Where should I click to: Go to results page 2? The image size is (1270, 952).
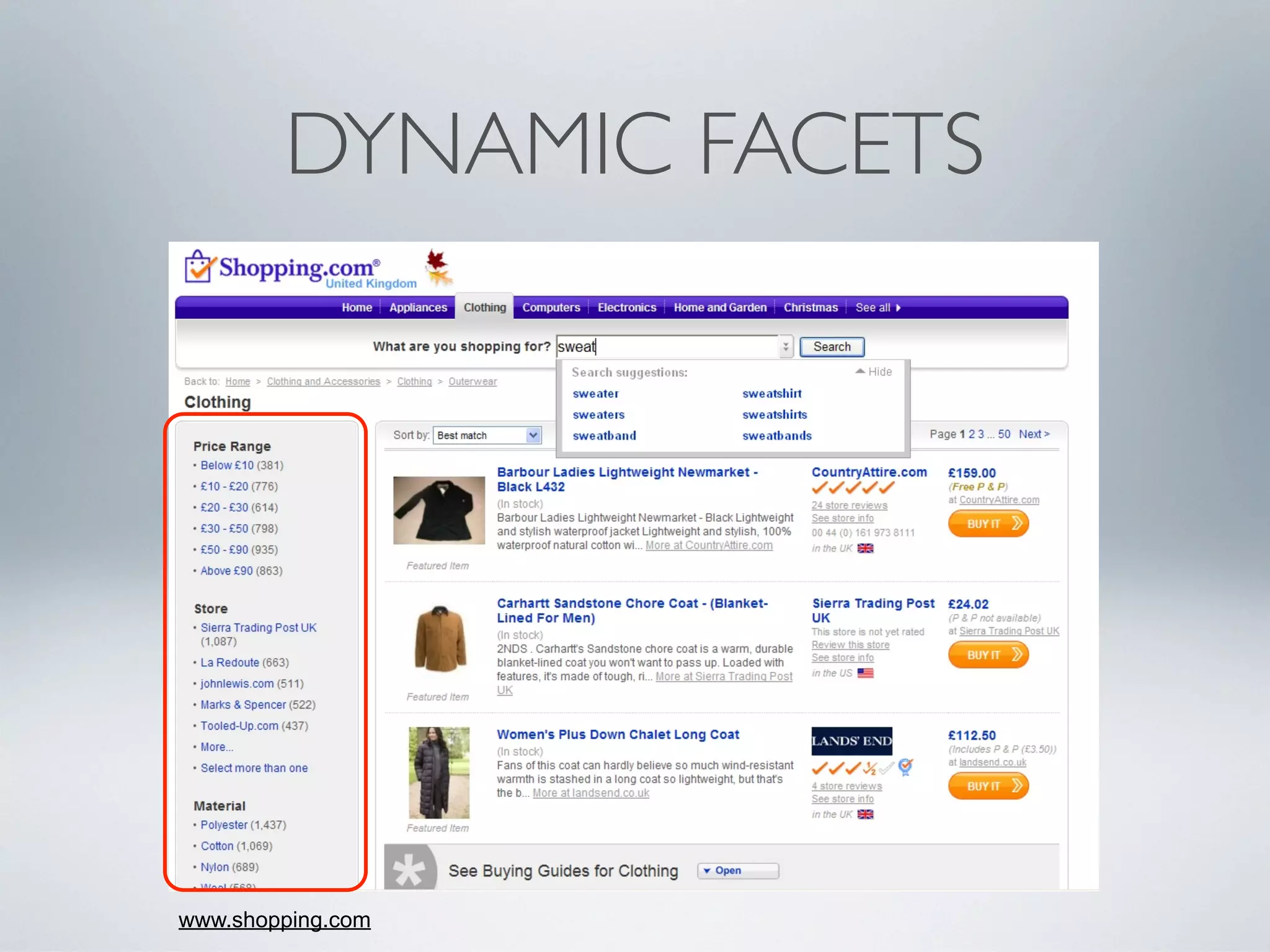click(x=972, y=434)
